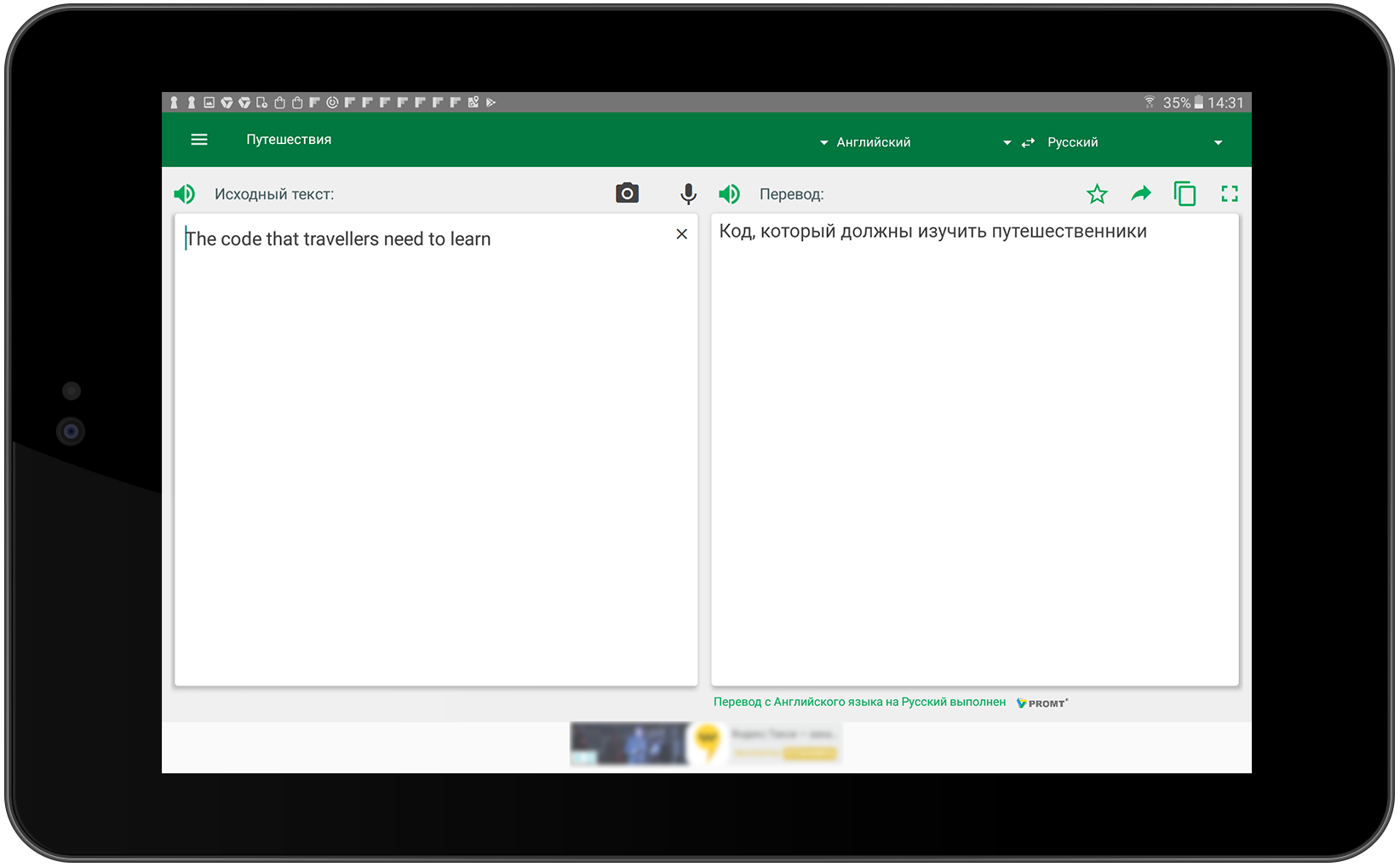
Task: Click the translation status message
Action: pos(859,702)
